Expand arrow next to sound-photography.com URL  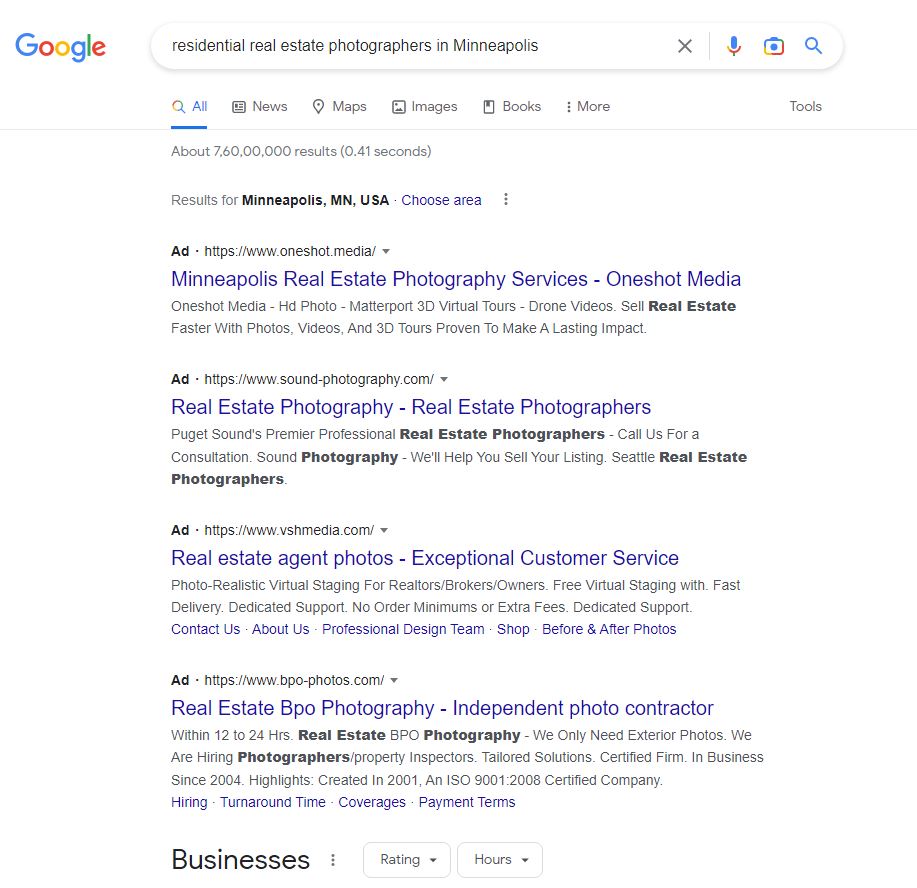point(444,380)
